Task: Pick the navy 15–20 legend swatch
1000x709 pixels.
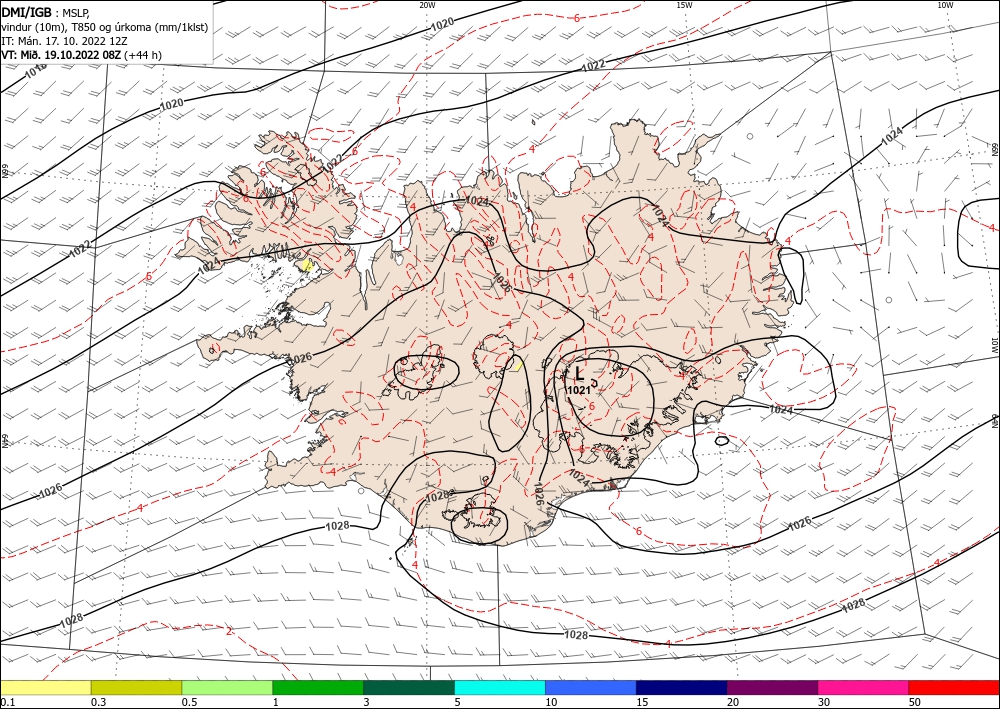Action: [x=682, y=687]
